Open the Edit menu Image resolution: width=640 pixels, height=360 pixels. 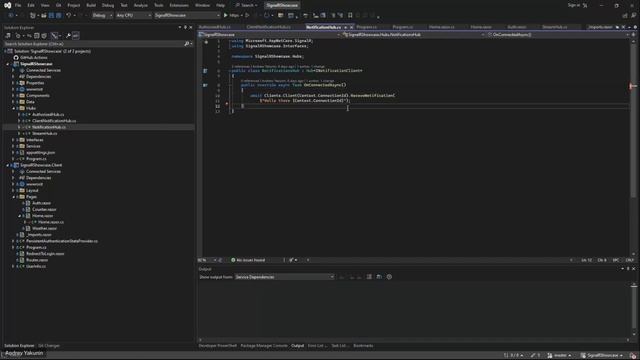[31, 5]
